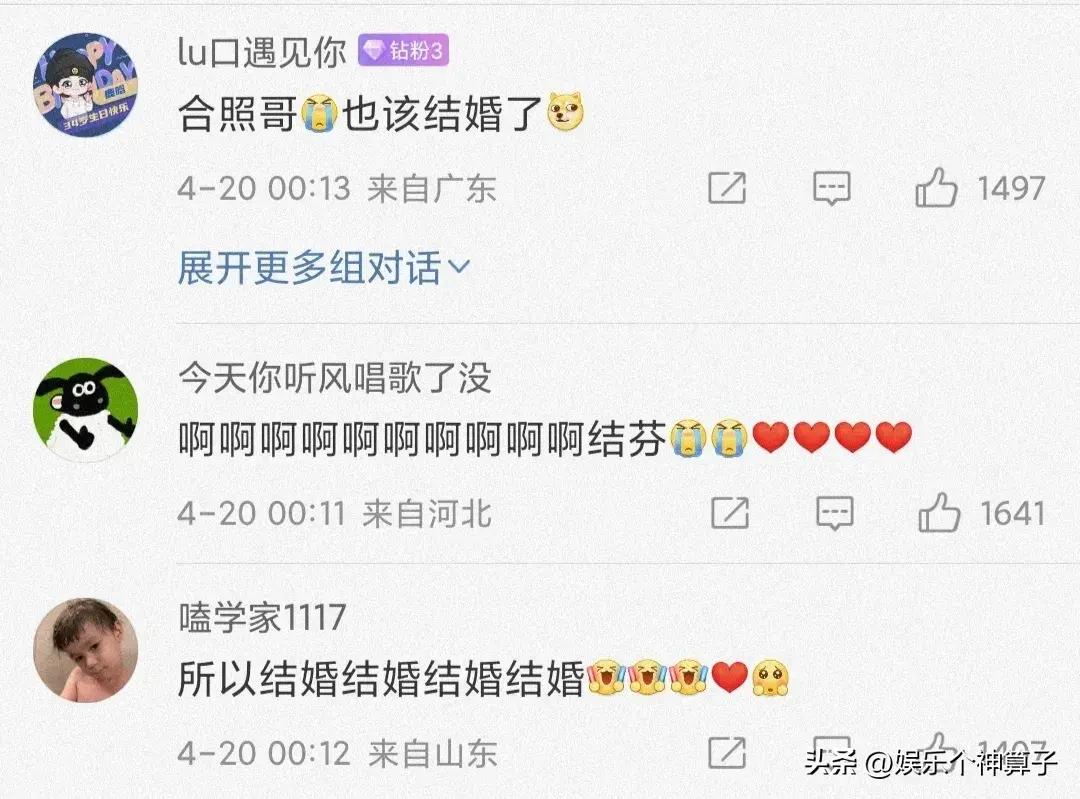The width and height of the screenshot is (1080, 799).
Task: Tap the 钻粉3 diamond fan badge
Action: (404, 50)
